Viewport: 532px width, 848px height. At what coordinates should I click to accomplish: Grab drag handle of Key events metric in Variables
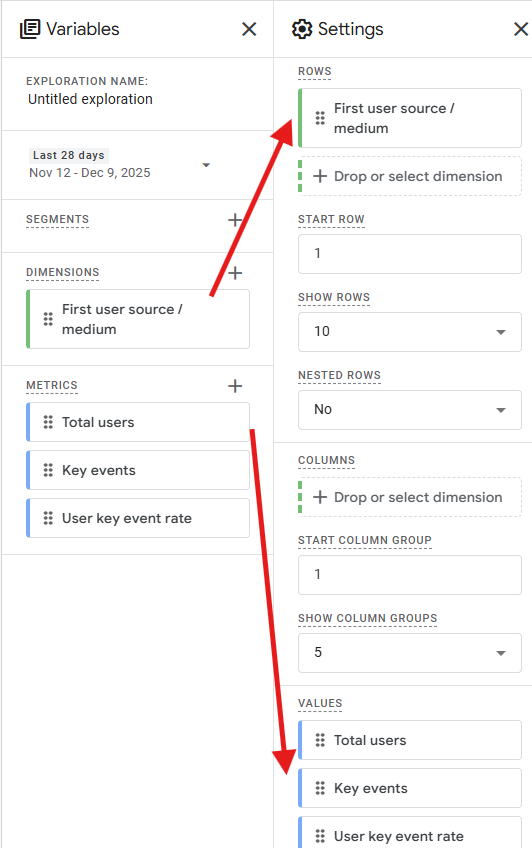[48, 471]
